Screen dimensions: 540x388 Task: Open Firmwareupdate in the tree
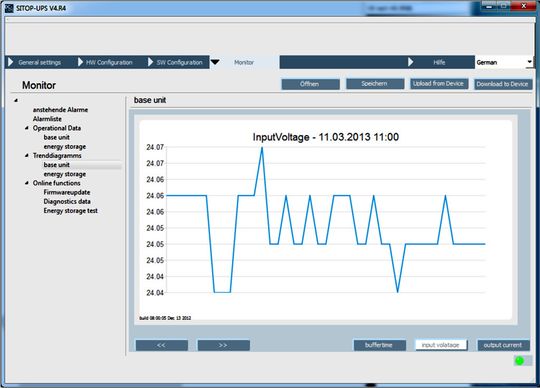tap(67, 192)
